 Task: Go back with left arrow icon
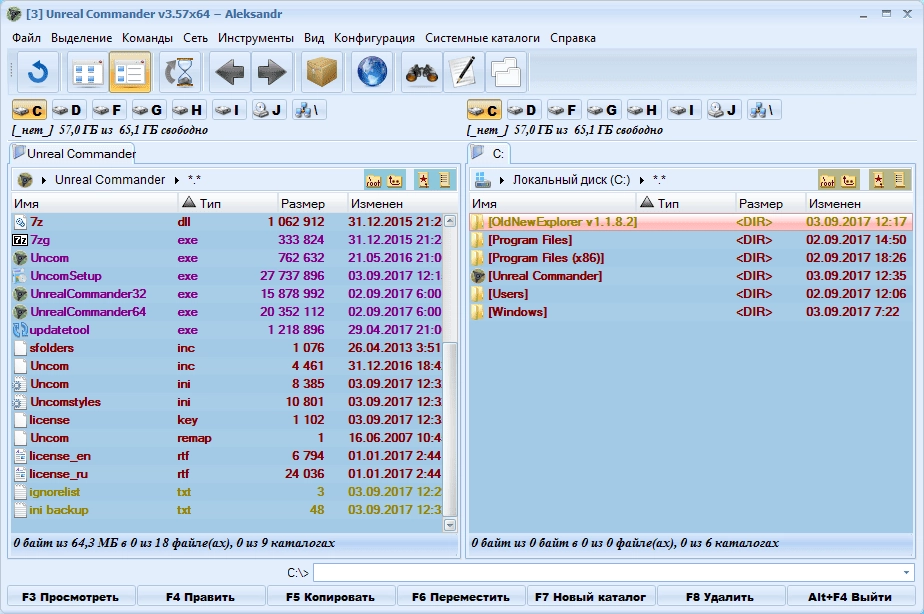[x=230, y=72]
